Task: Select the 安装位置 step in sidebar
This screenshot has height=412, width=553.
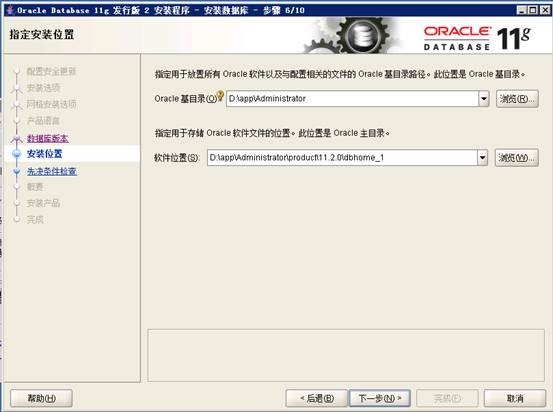Action: [x=44, y=154]
